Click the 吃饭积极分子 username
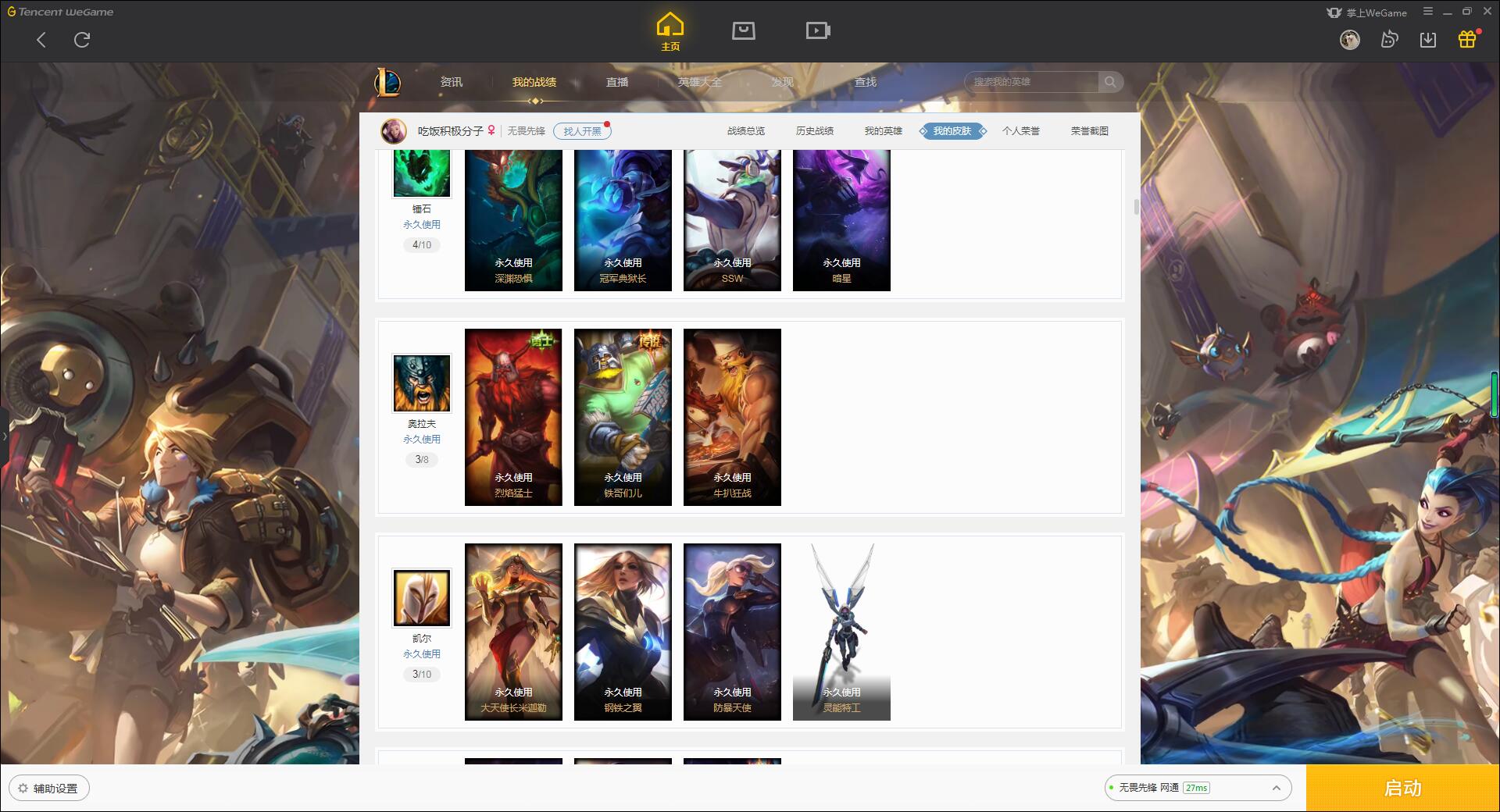 tap(451, 131)
